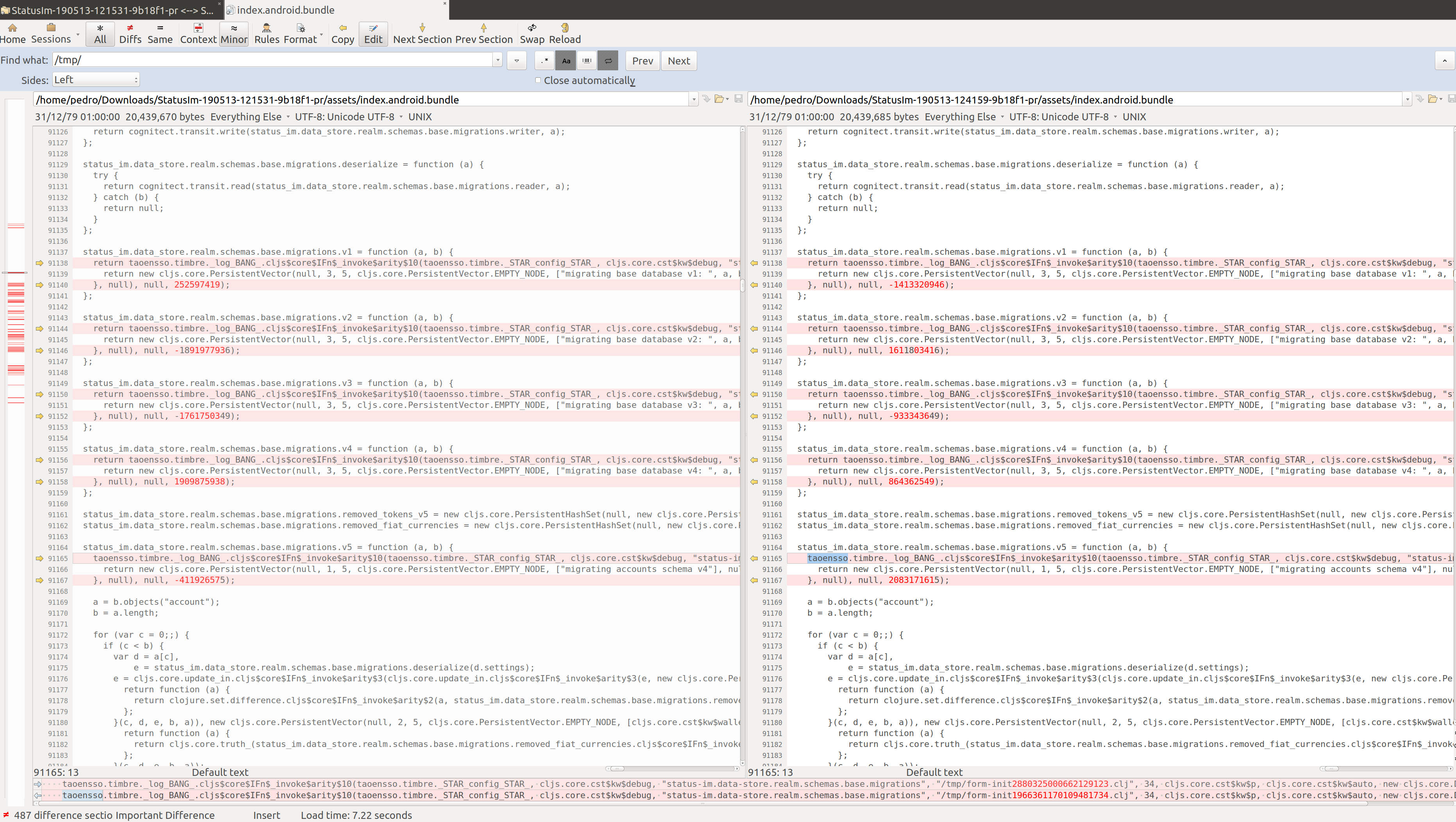Toggle whole word search option
The height and width of the screenshot is (822, 1456).
point(587,61)
